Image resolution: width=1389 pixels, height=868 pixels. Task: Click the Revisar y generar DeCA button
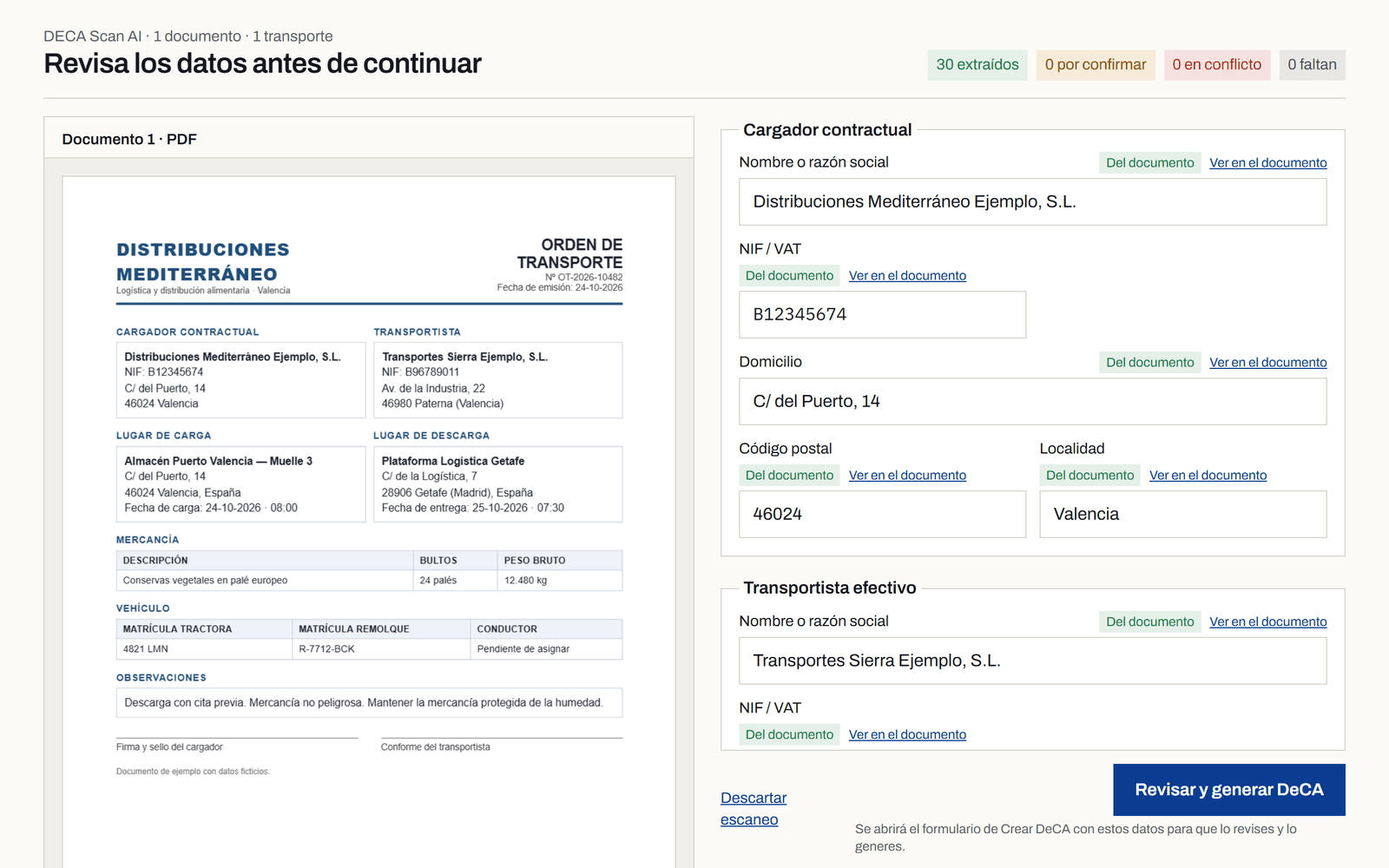coord(1229,790)
